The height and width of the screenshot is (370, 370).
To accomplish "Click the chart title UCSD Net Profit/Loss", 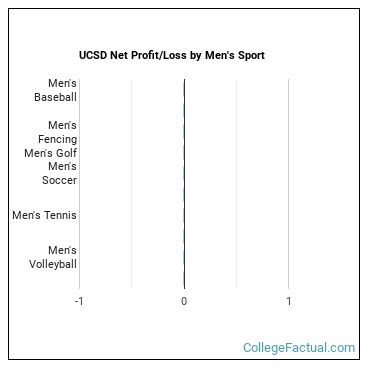I will coord(172,55).
